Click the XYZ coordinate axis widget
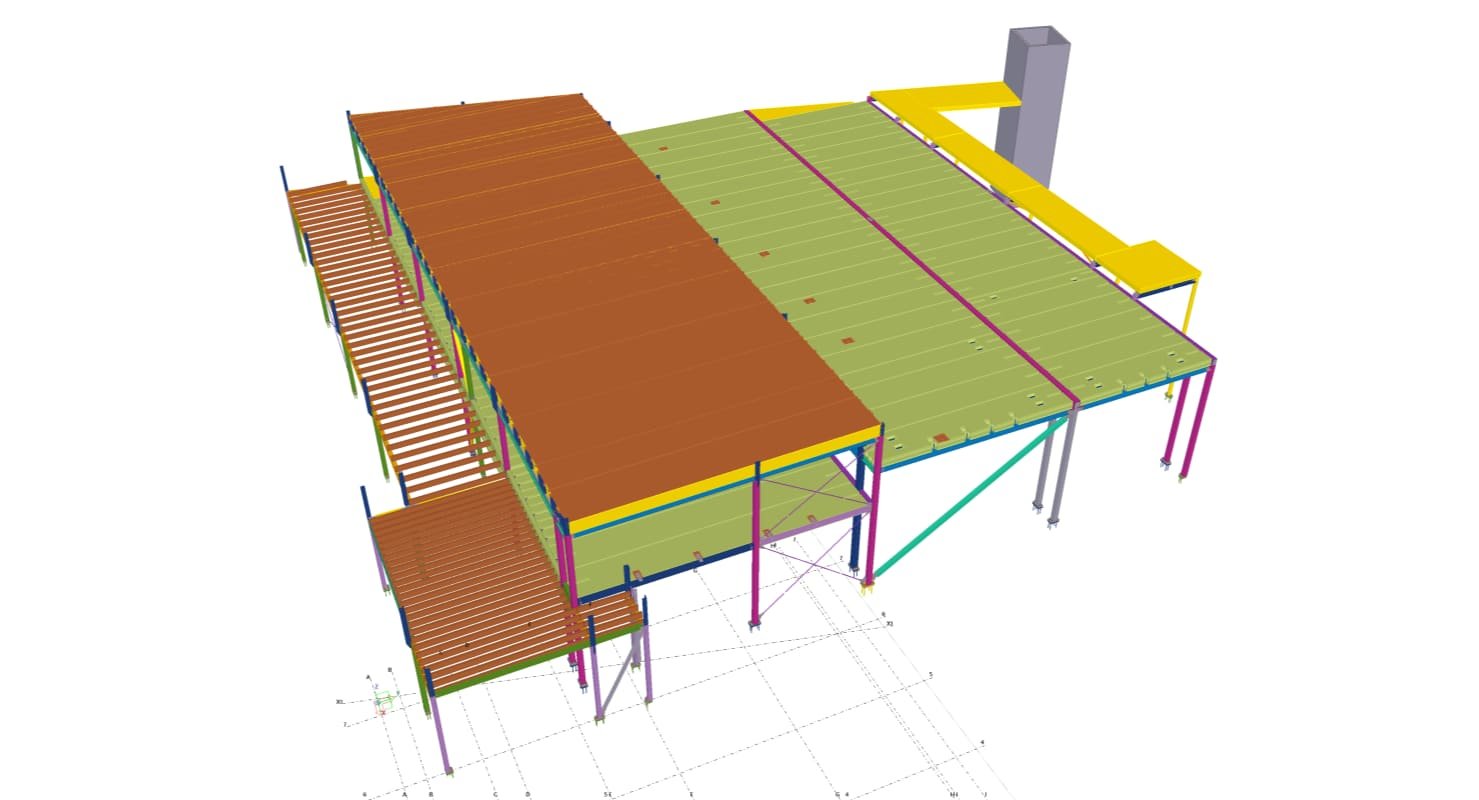Screen dimensions: 1479x800 pyautogui.click(x=381, y=702)
